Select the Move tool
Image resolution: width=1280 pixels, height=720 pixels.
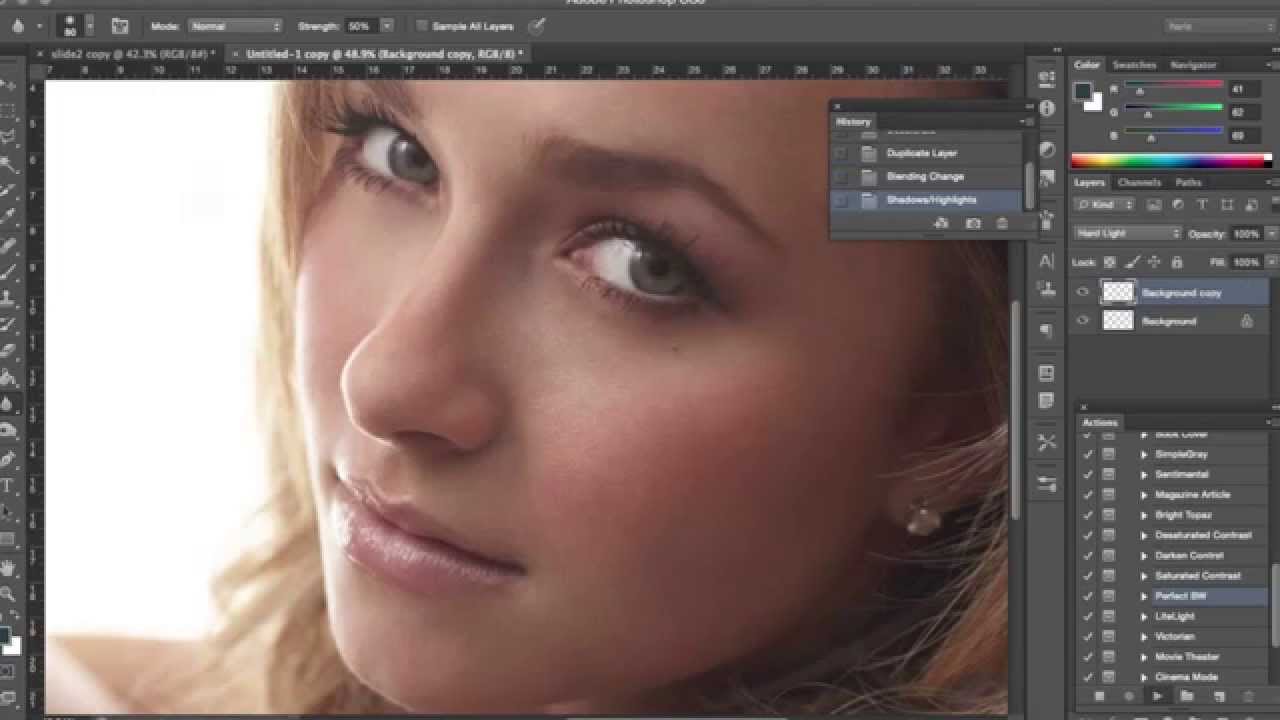[8, 85]
